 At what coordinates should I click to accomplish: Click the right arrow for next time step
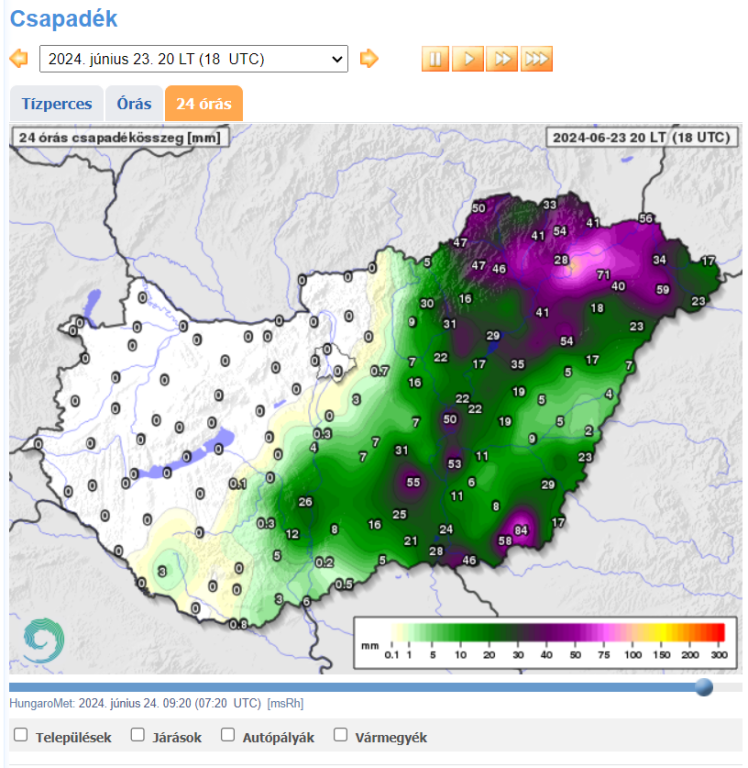click(369, 59)
